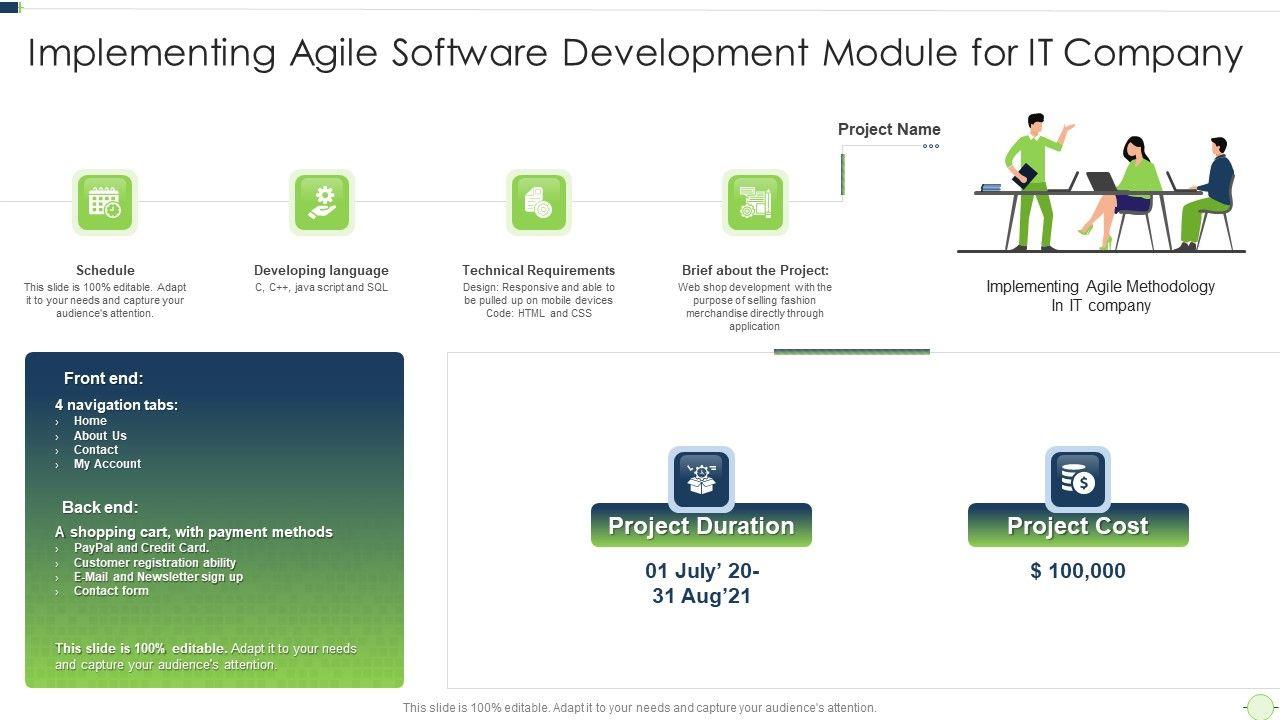This screenshot has width=1280, height=720.
Task: Select the editable note inside the green panel
Action: click(206, 656)
